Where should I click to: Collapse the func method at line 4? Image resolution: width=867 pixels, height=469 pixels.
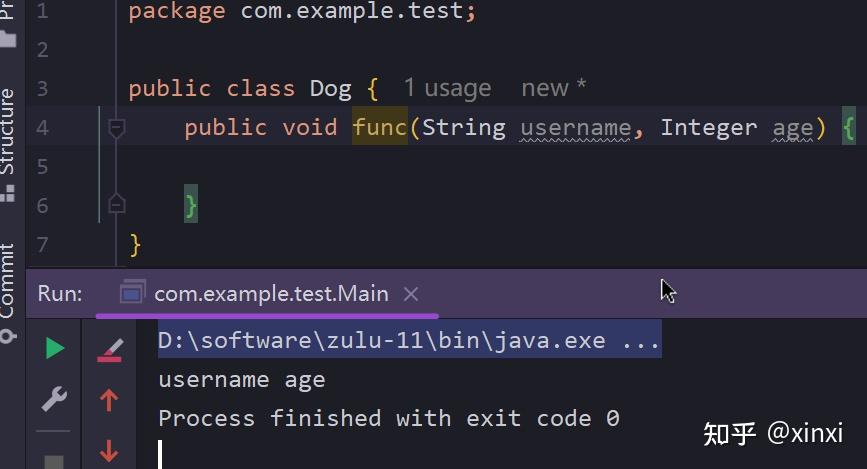[116, 128]
